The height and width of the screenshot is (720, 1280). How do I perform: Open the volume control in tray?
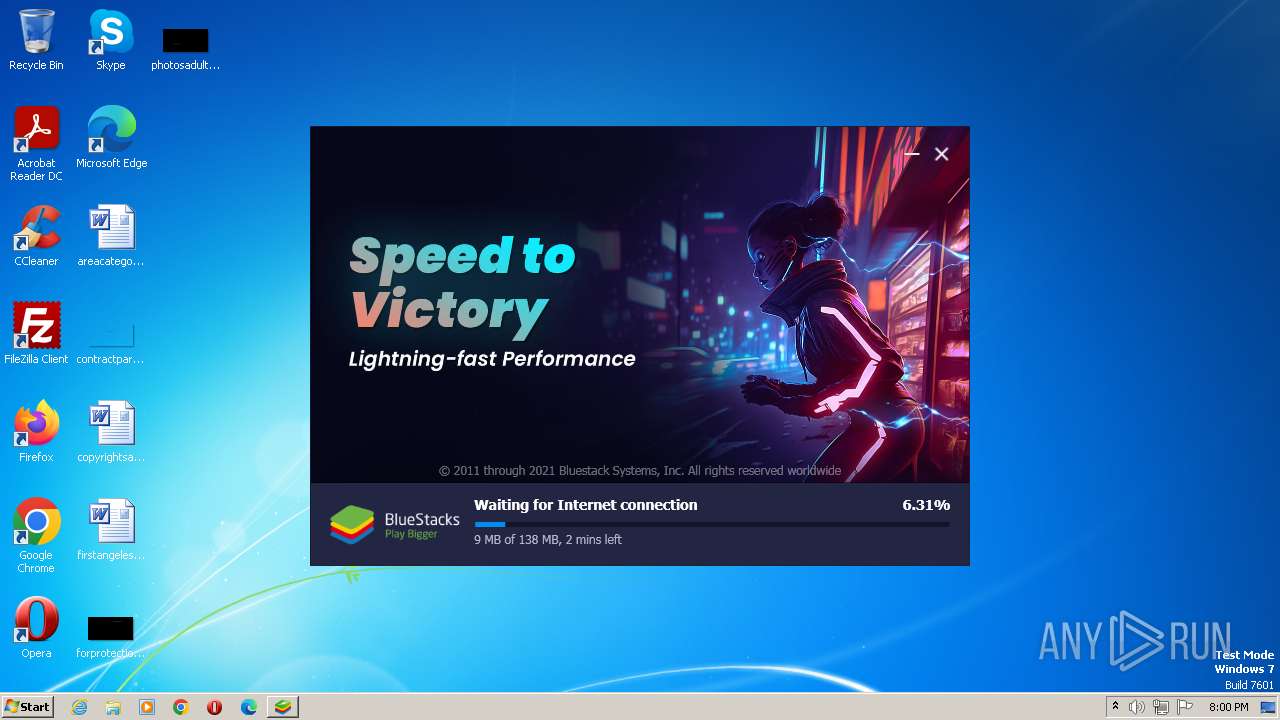[1137, 707]
